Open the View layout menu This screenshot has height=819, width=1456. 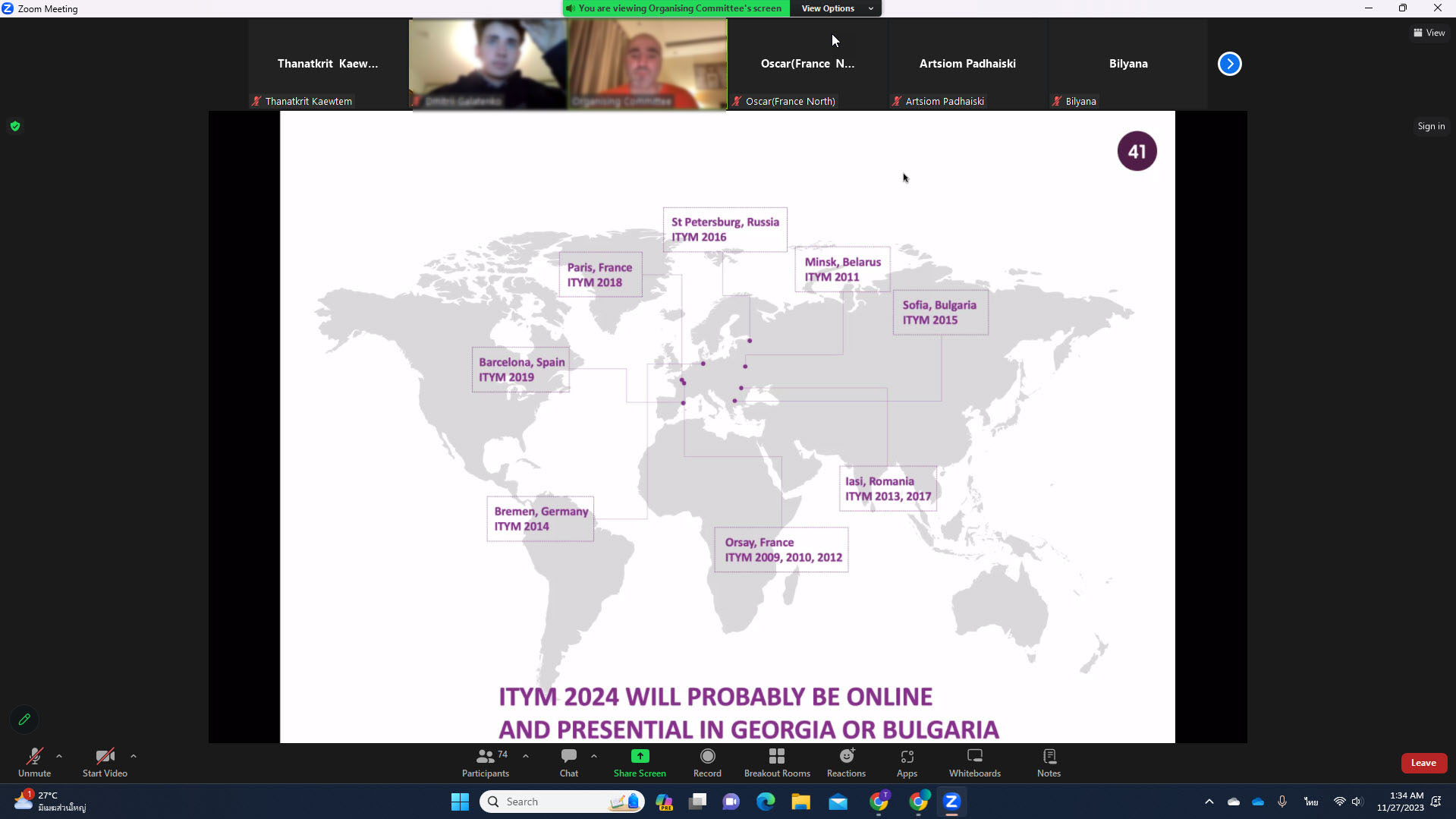click(1429, 33)
